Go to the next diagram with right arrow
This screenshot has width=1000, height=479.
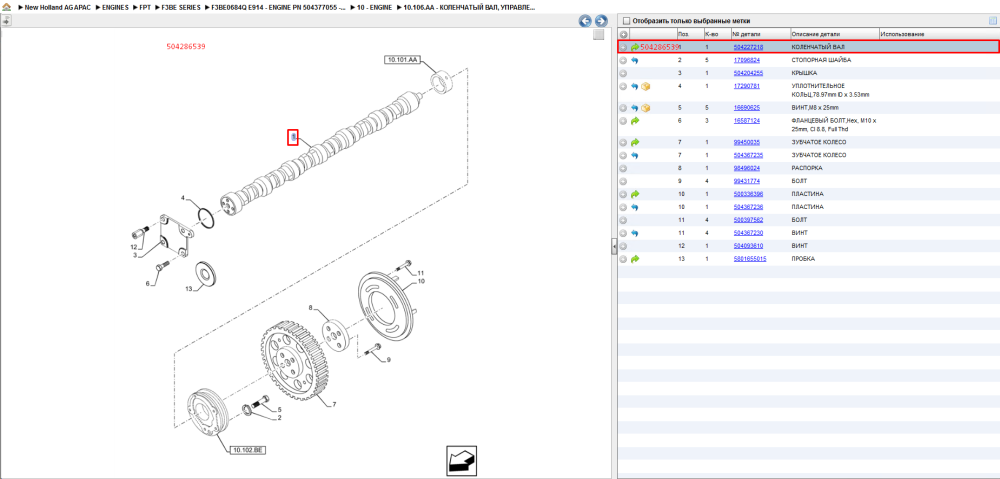(x=600, y=21)
